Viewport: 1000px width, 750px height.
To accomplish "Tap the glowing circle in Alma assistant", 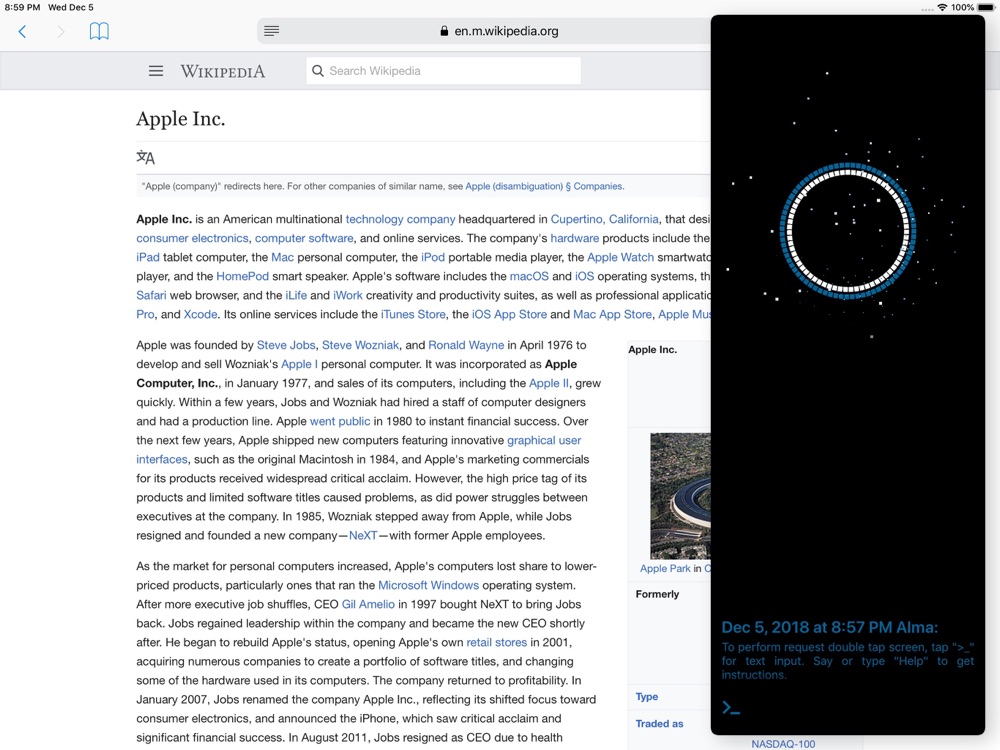I will [848, 231].
